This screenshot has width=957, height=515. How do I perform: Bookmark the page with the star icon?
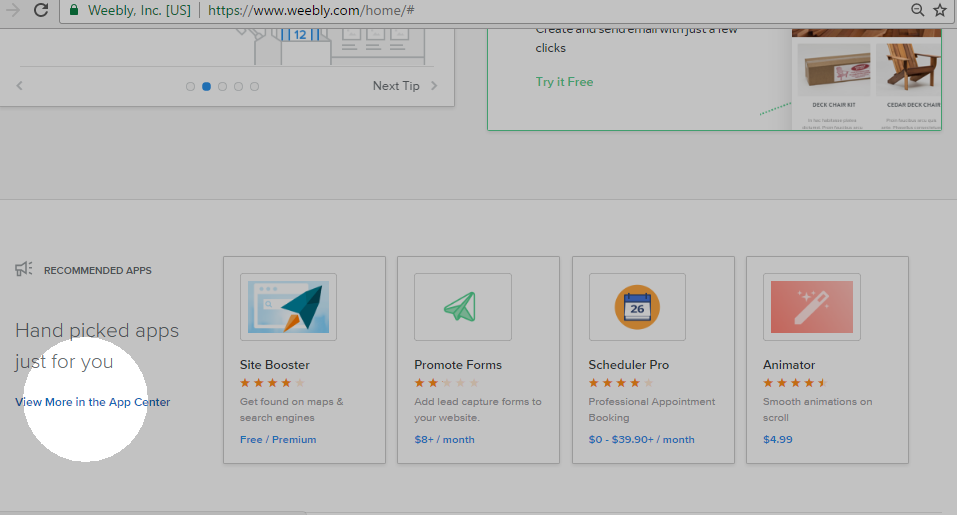(940, 10)
